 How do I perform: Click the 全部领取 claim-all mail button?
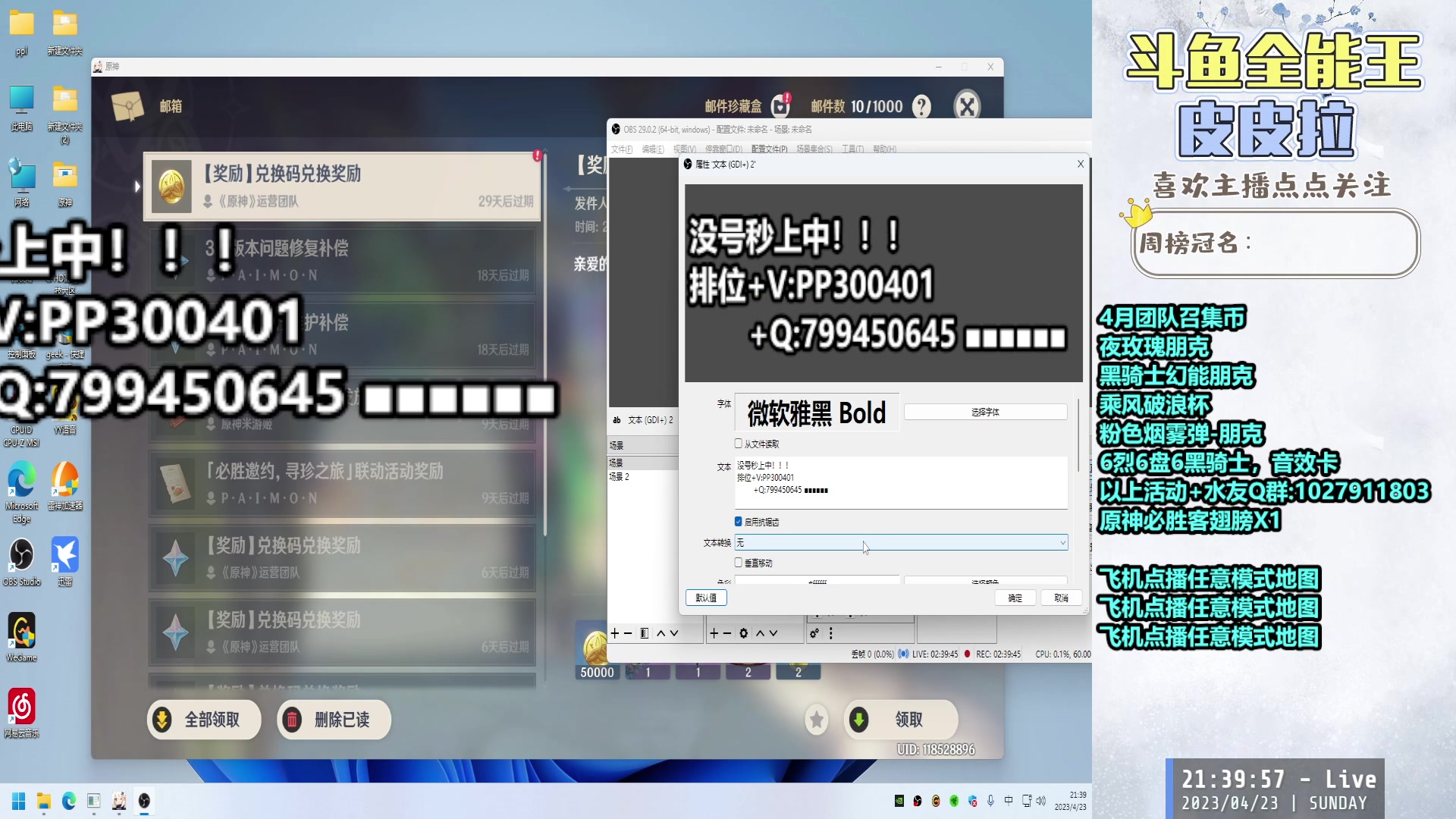pos(203,720)
